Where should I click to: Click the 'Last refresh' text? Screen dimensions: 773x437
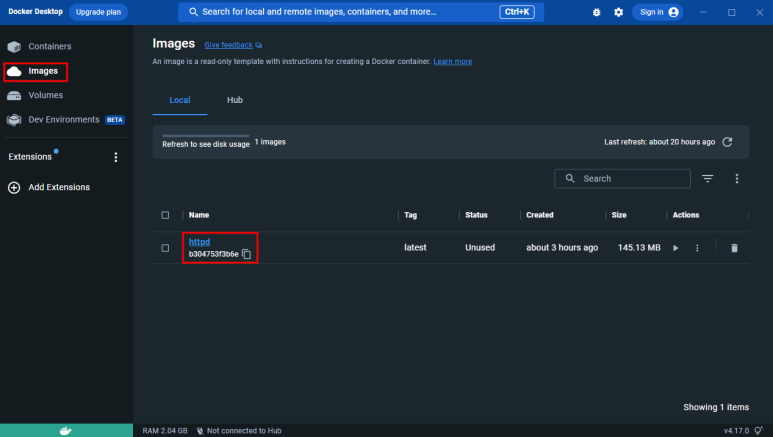[659, 142]
